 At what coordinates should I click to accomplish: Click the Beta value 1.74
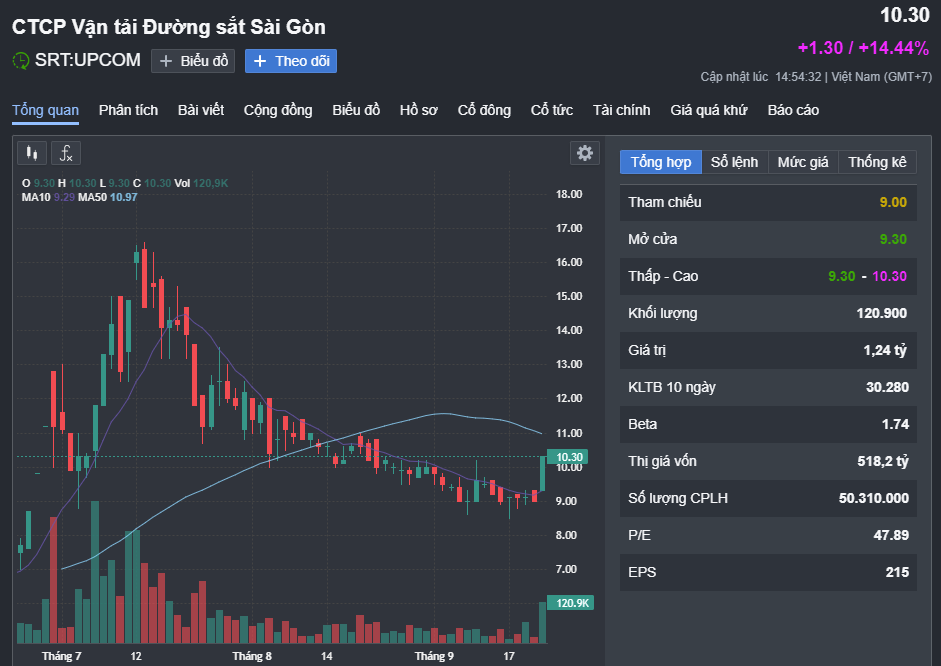(895, 424)
